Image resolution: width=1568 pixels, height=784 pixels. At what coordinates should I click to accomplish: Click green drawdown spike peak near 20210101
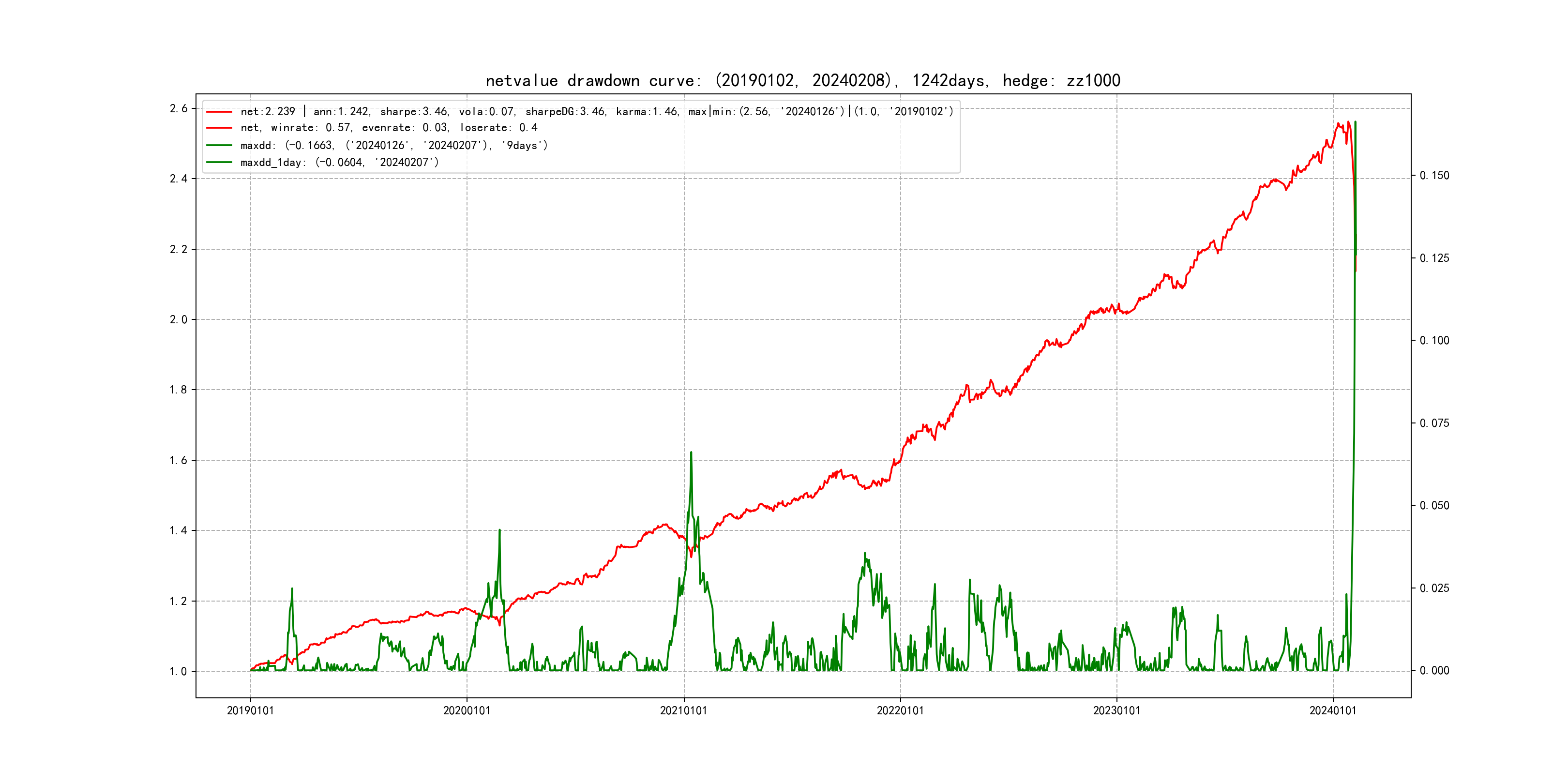click(691, 453)
